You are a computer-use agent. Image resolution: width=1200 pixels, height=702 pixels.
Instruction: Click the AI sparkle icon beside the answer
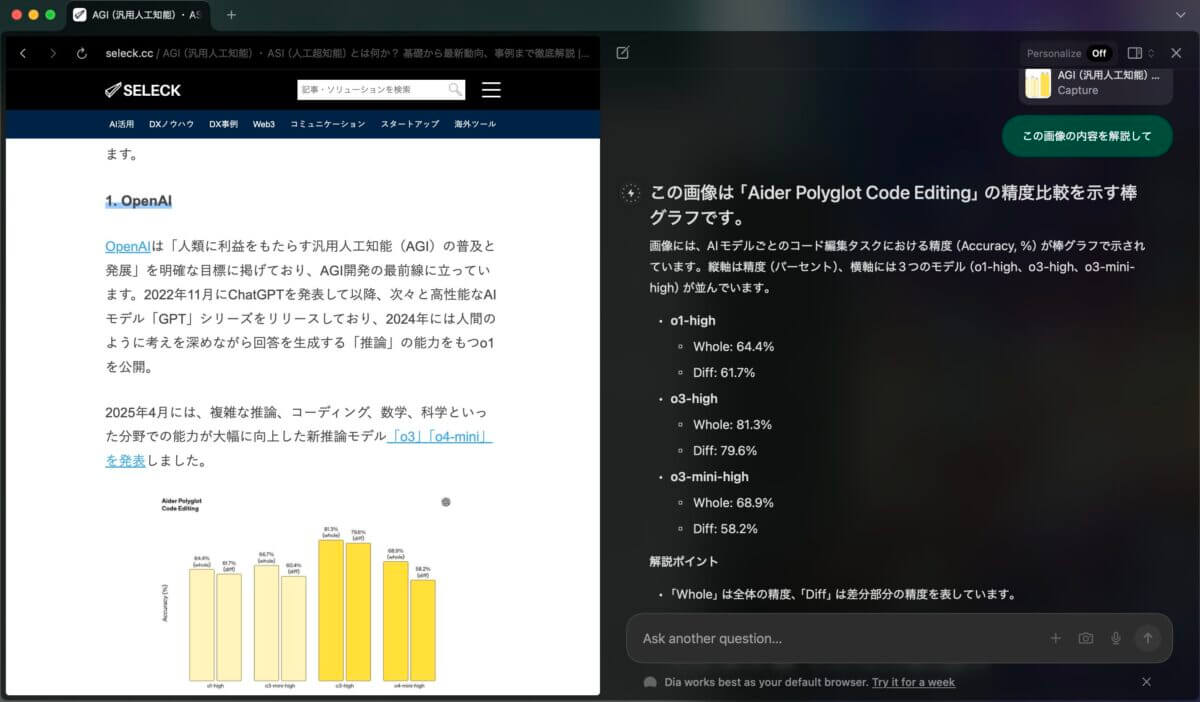click(x=630, y=194)
